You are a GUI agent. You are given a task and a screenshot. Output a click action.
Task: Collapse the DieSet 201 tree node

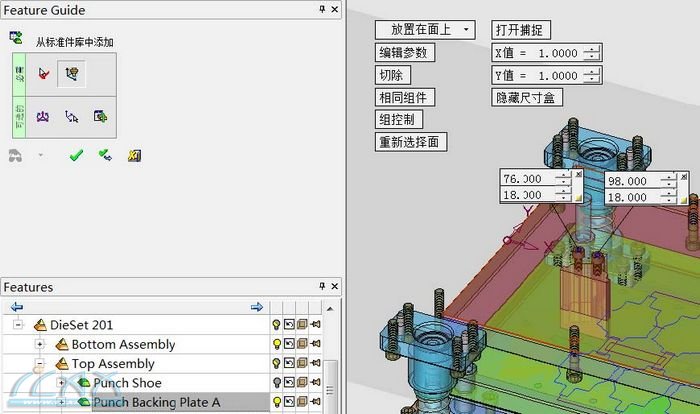(18, 325)
